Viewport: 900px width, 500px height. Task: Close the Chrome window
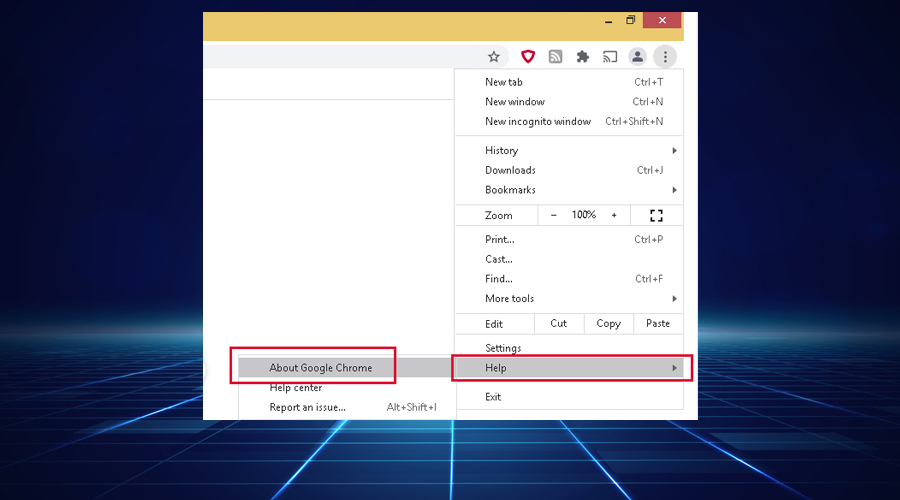click(x=662, y=20)
